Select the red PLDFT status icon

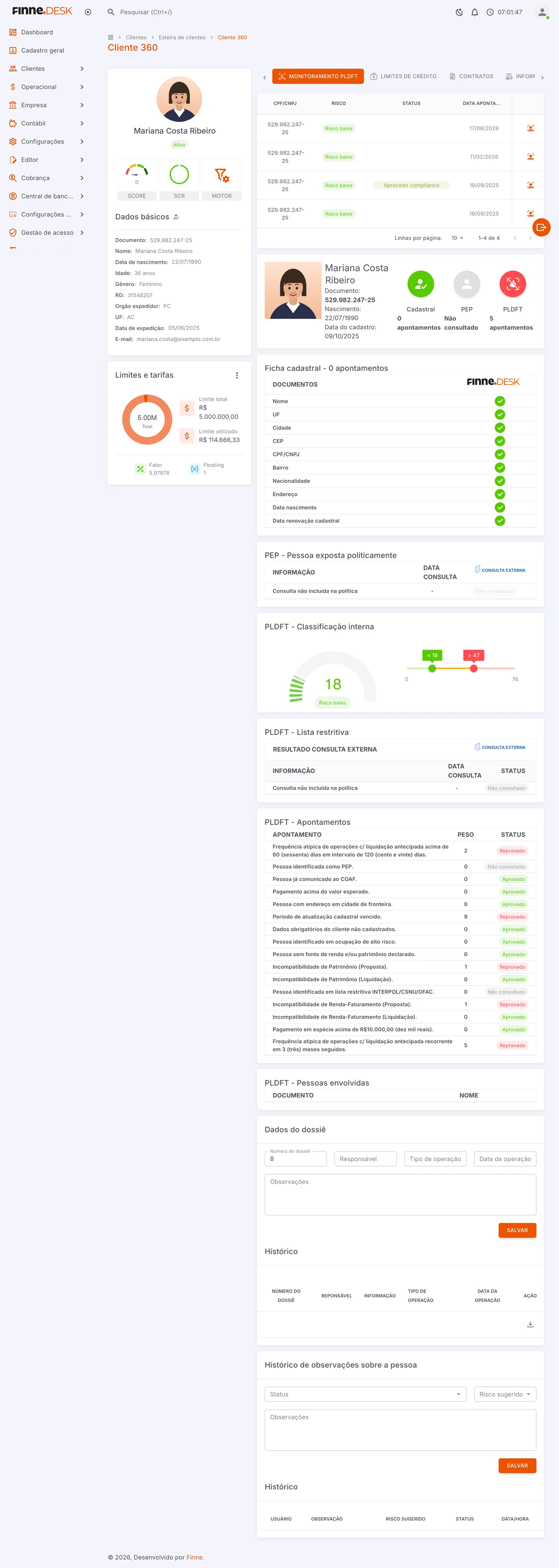pos(513,284)
